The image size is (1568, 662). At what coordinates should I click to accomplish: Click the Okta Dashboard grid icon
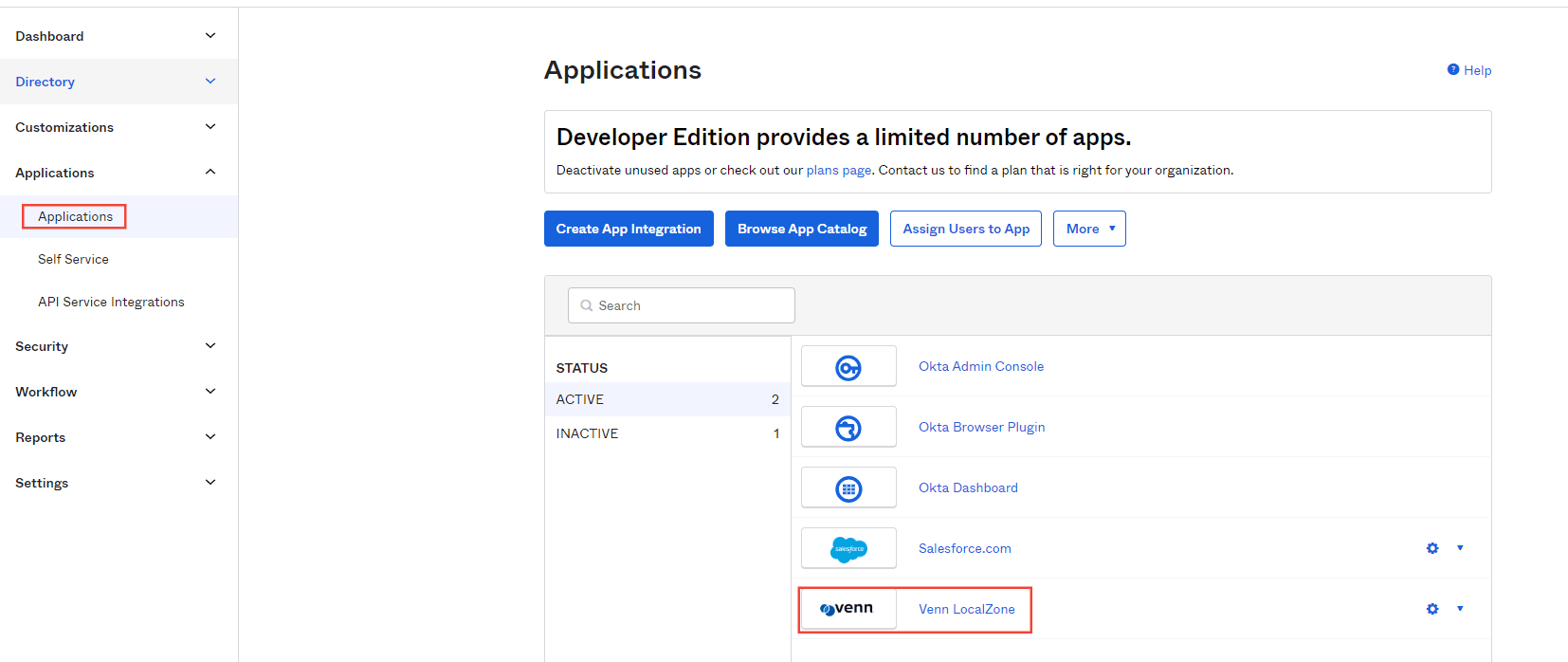tap(848, 488)
